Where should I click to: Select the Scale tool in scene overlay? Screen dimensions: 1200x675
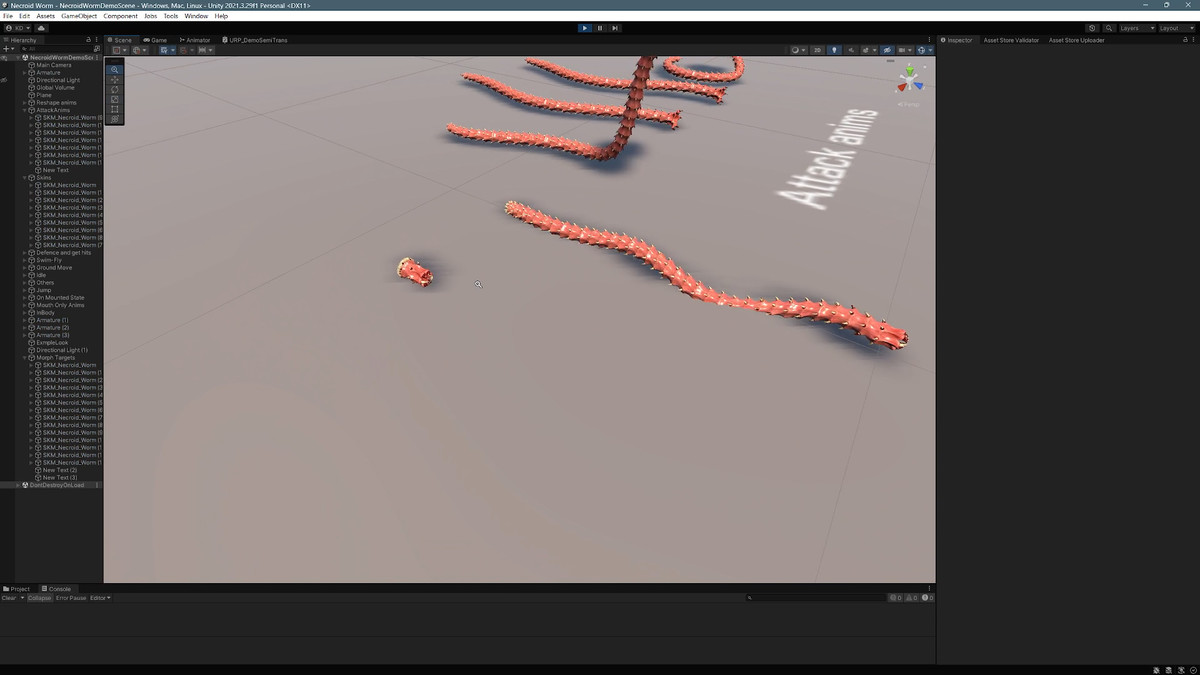point(115,100)
